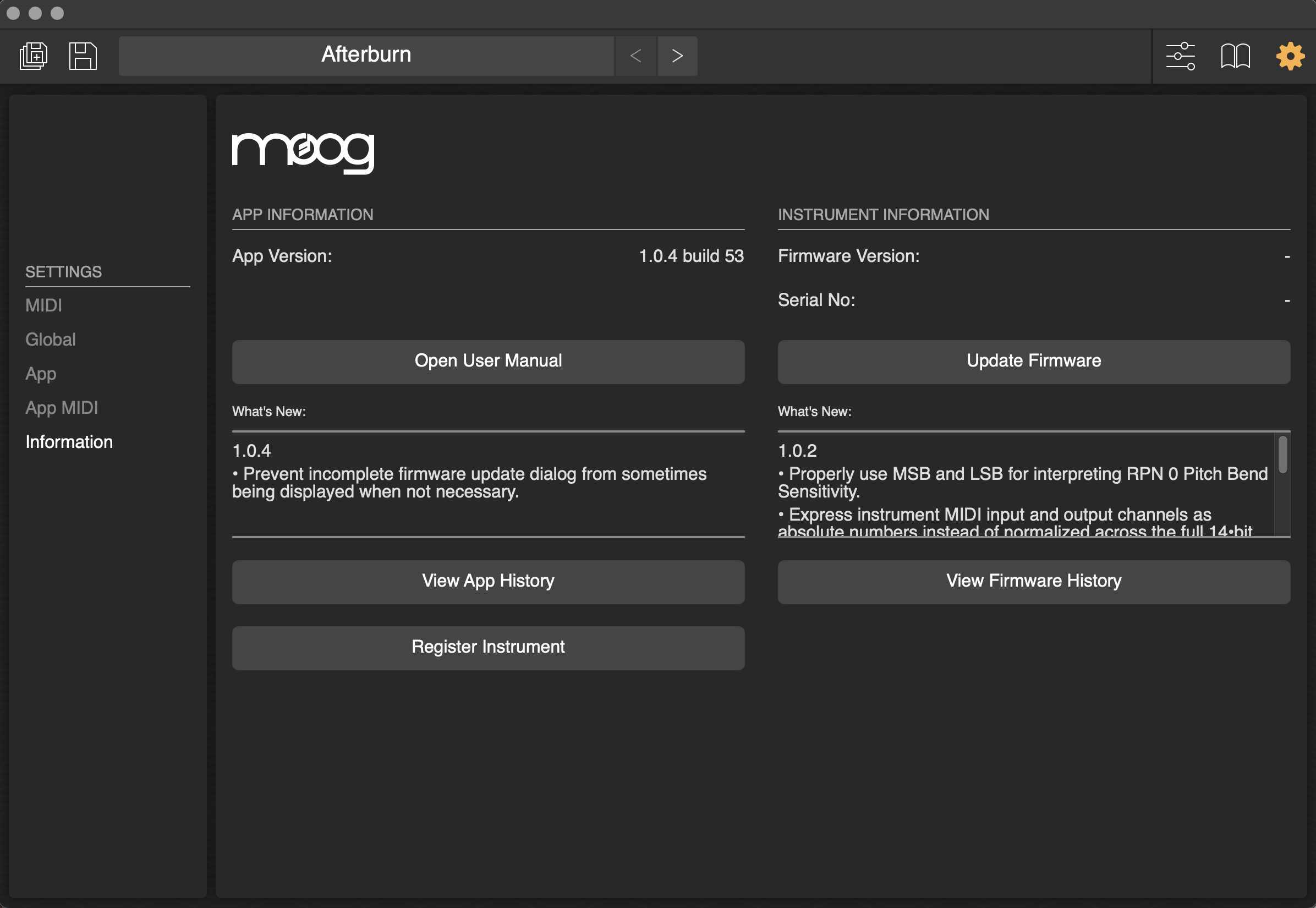Open App MIDI settings section
The image size is (1316, 908).
tap(62, 408)
